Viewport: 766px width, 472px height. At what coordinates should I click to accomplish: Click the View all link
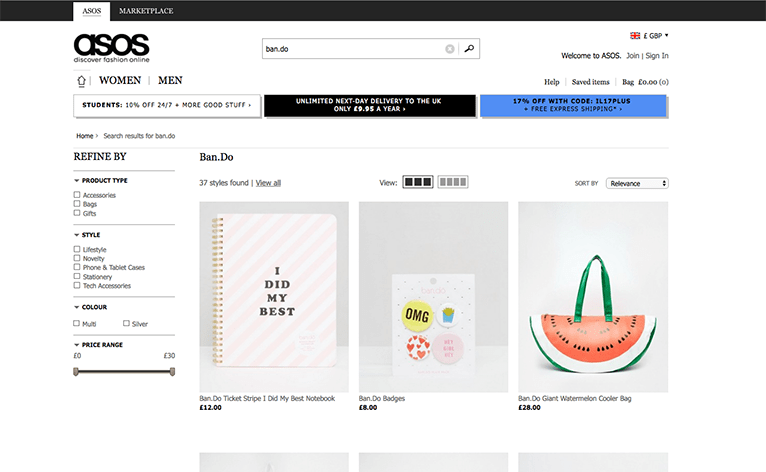(x=268, y=183)
